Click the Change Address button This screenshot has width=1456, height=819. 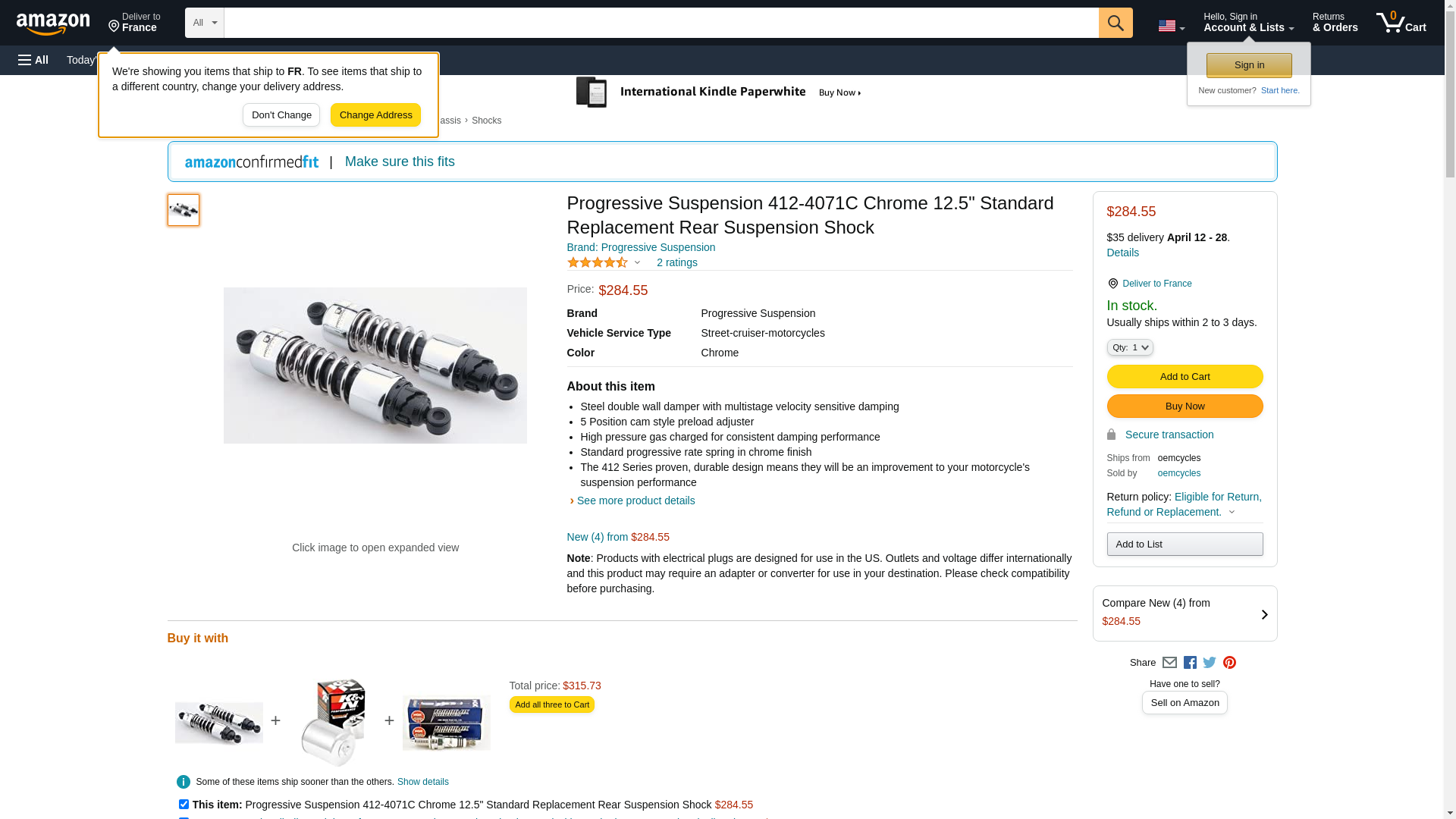click(375, 115)
